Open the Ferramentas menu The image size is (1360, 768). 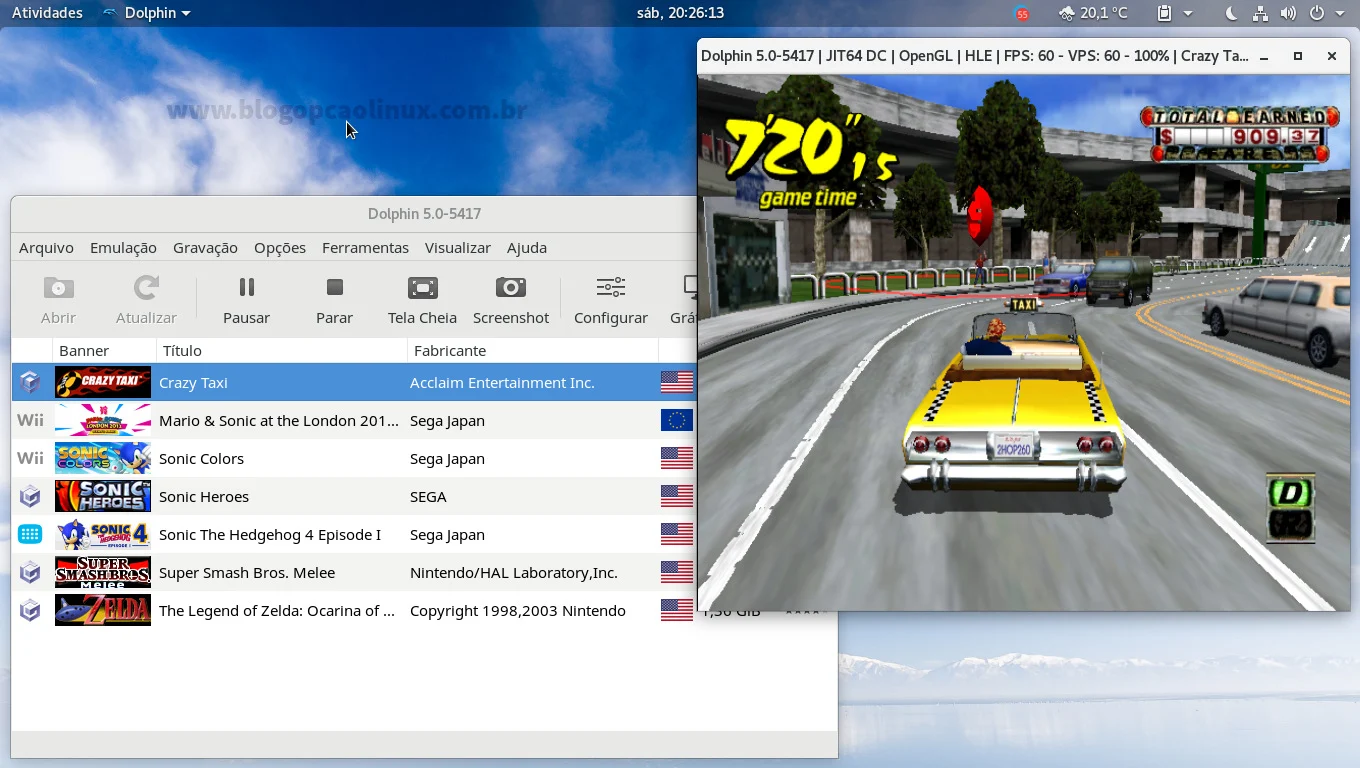(x=365, y=248)
